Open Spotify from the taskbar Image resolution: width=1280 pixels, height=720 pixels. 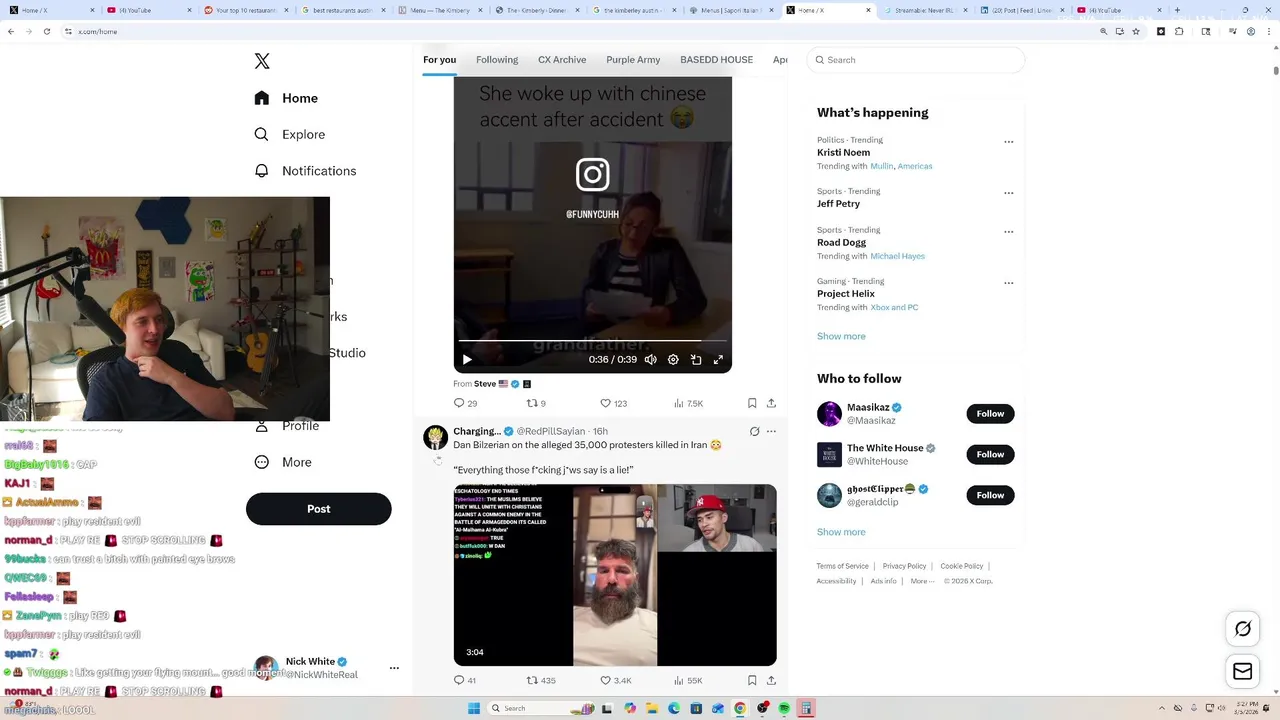coord(784,708)
